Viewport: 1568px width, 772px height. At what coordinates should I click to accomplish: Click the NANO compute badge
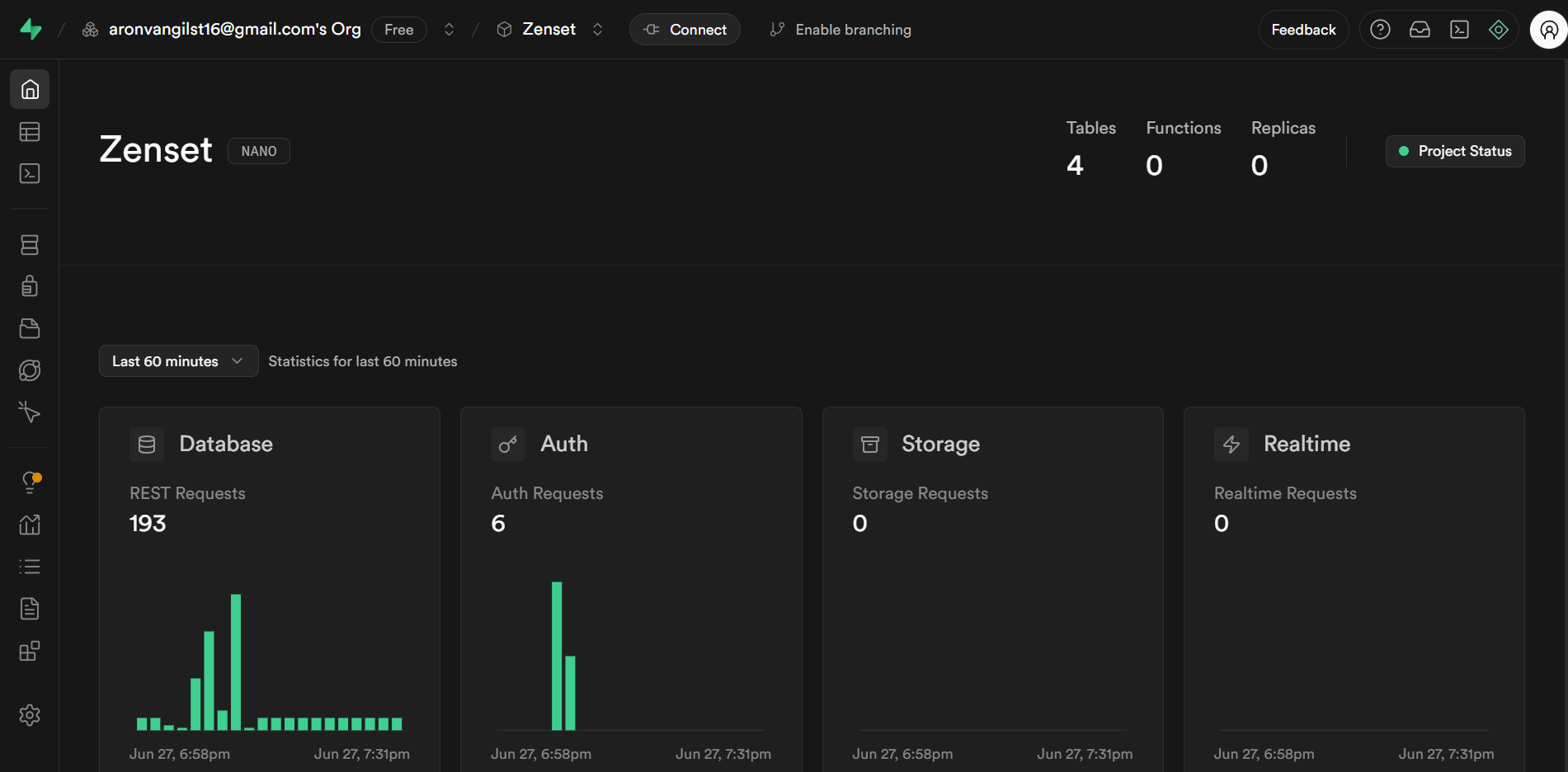click(259, 151)
